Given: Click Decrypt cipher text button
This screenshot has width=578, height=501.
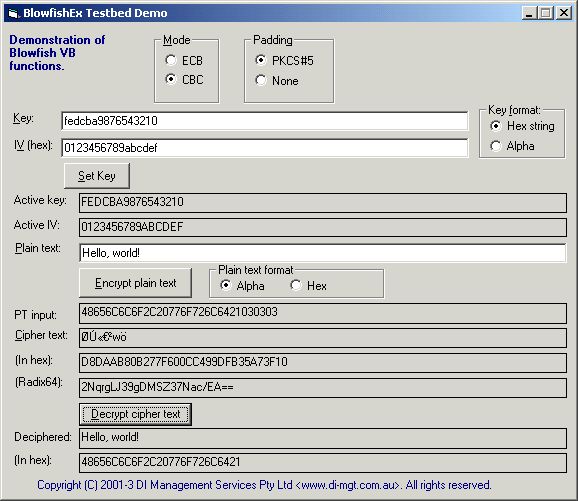Looking at the screenshot, I should [135, 414].
